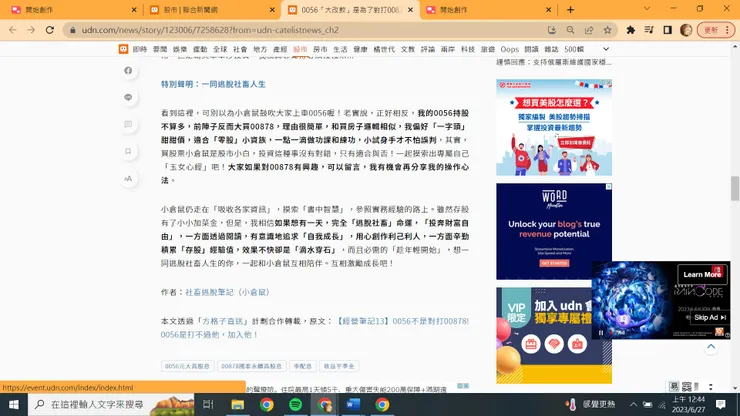Share the article on Facebook

click(128, 70)
